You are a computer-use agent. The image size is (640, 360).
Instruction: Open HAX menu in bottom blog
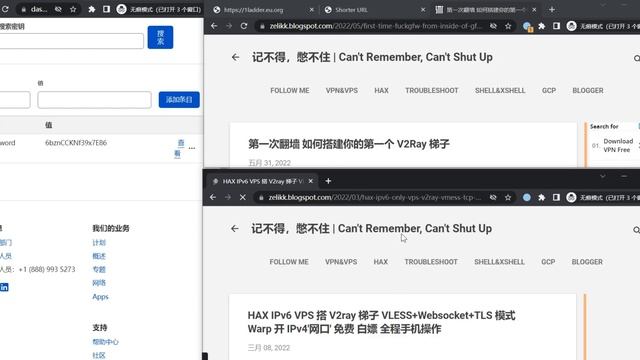click(380, 262)
